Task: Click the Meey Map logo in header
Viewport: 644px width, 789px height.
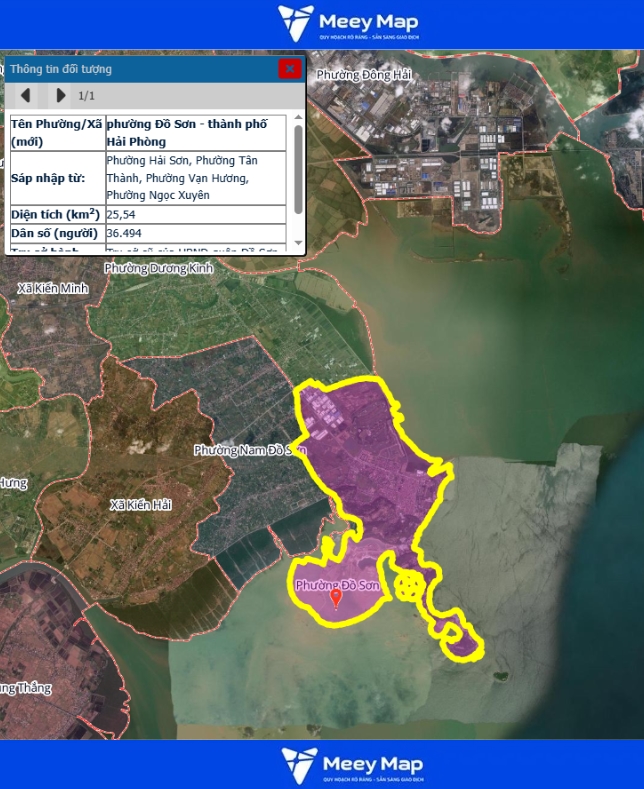Action: click(x=348, y=24)
